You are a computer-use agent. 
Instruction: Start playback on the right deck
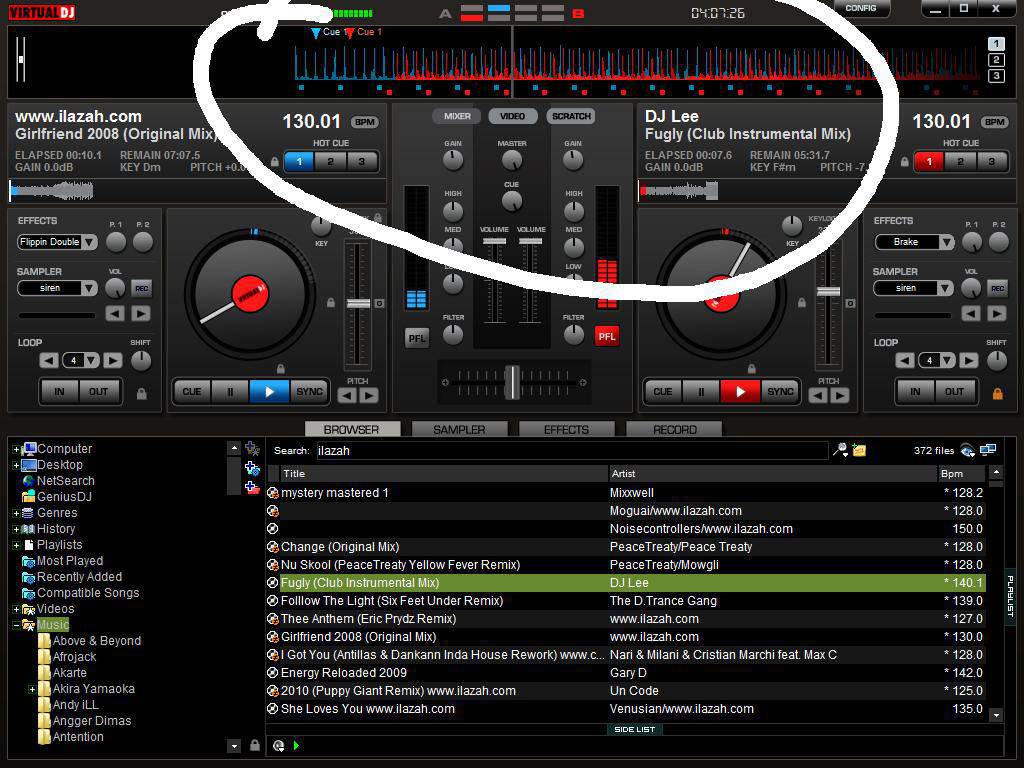point(740,392)
